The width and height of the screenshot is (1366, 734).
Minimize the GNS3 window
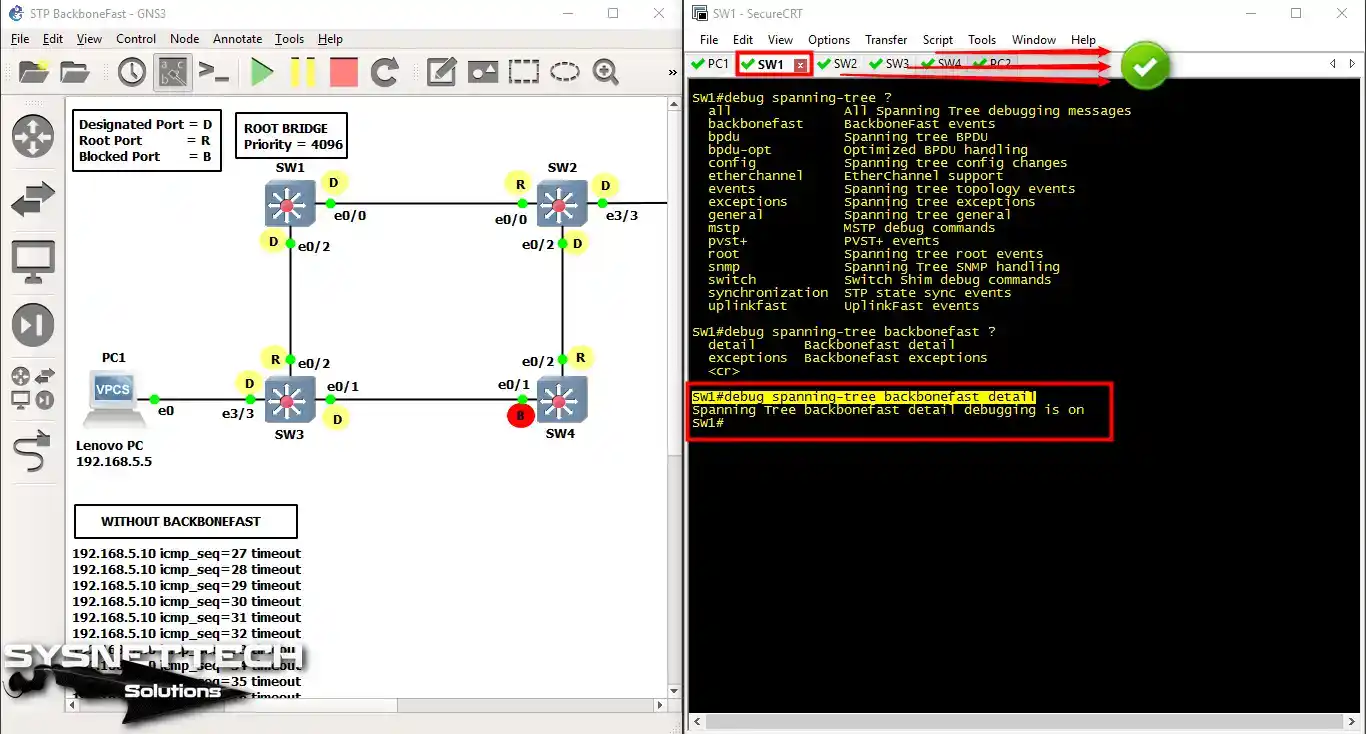tap(568, 13)
